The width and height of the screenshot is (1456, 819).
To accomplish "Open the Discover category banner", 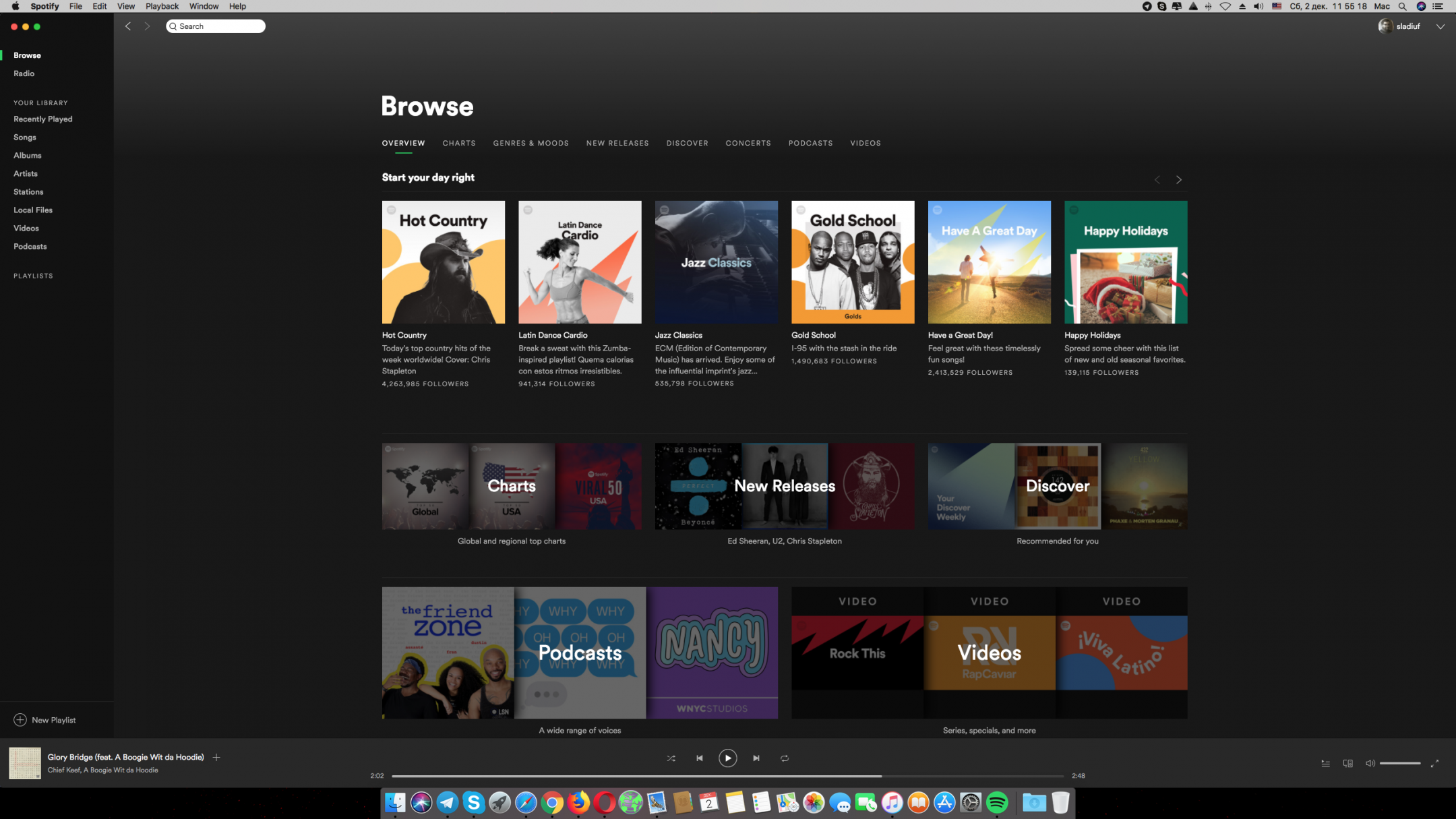I will coord(1058,486).
